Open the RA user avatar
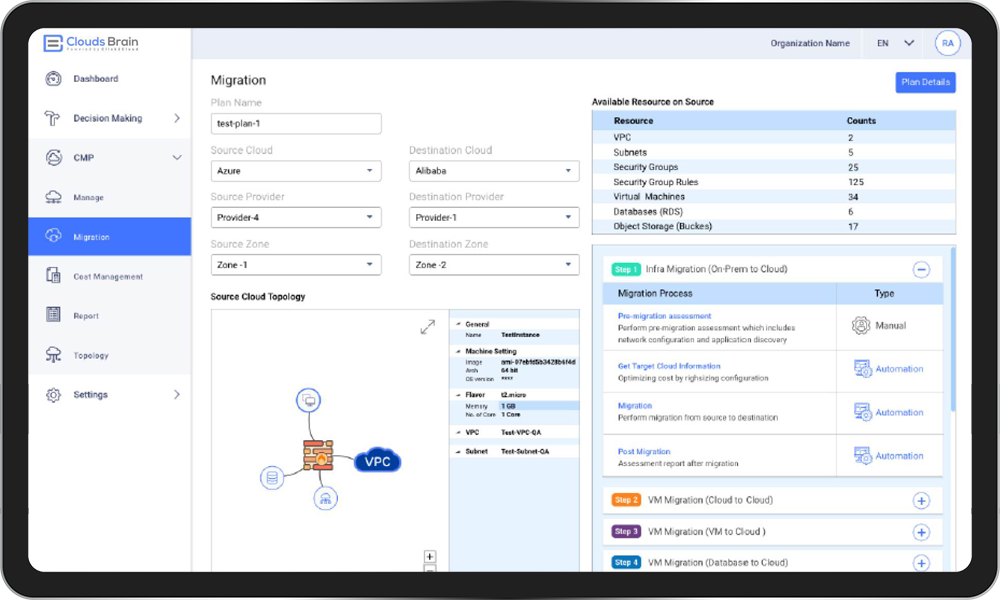The width and height of the screenshot is (1000, 600). coord(948,43)
